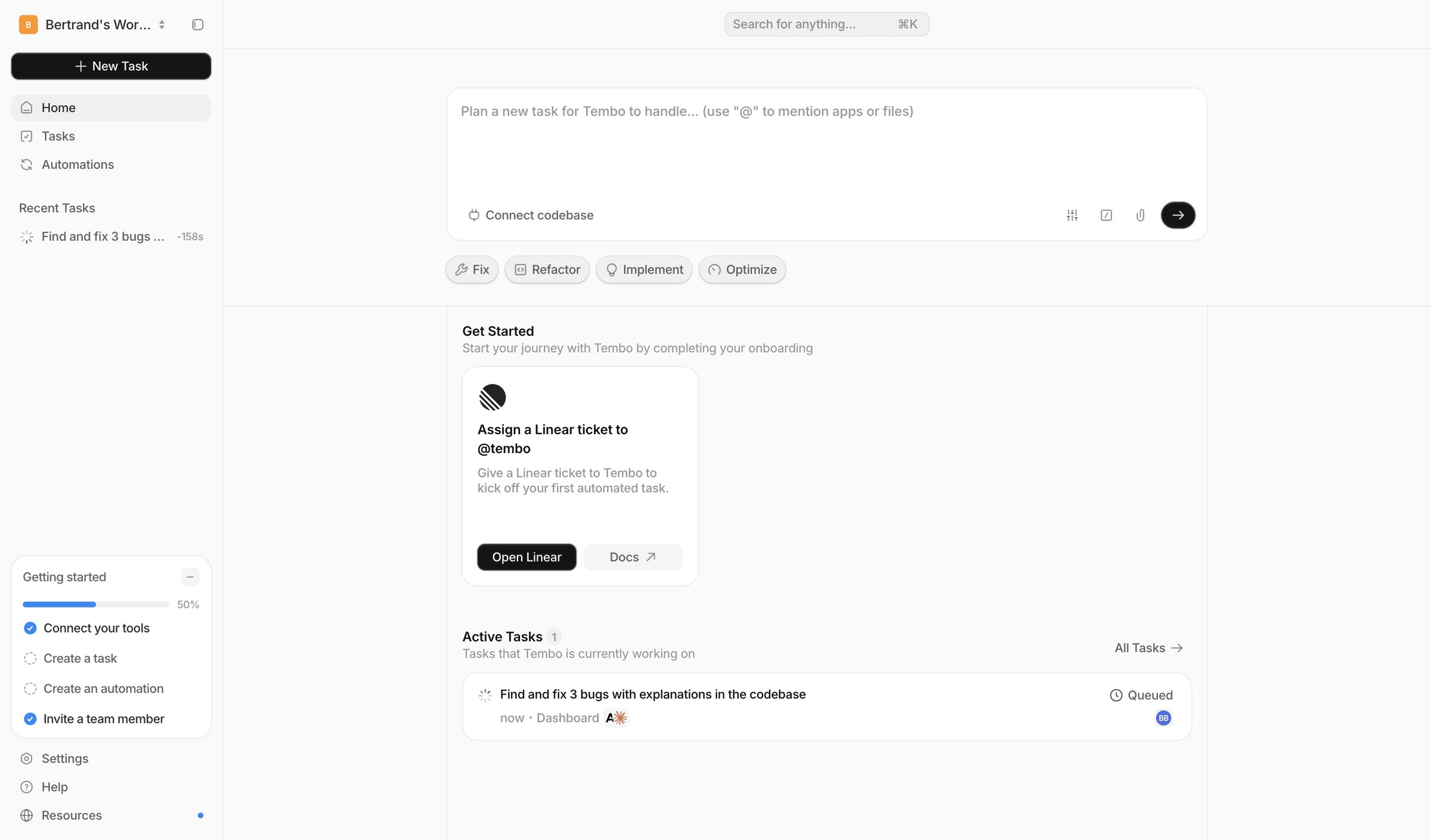This screenshot has width=1431, height=840.
Task: Open recent task 'Find and fix 3 bugs ...'
Action: 111,237
